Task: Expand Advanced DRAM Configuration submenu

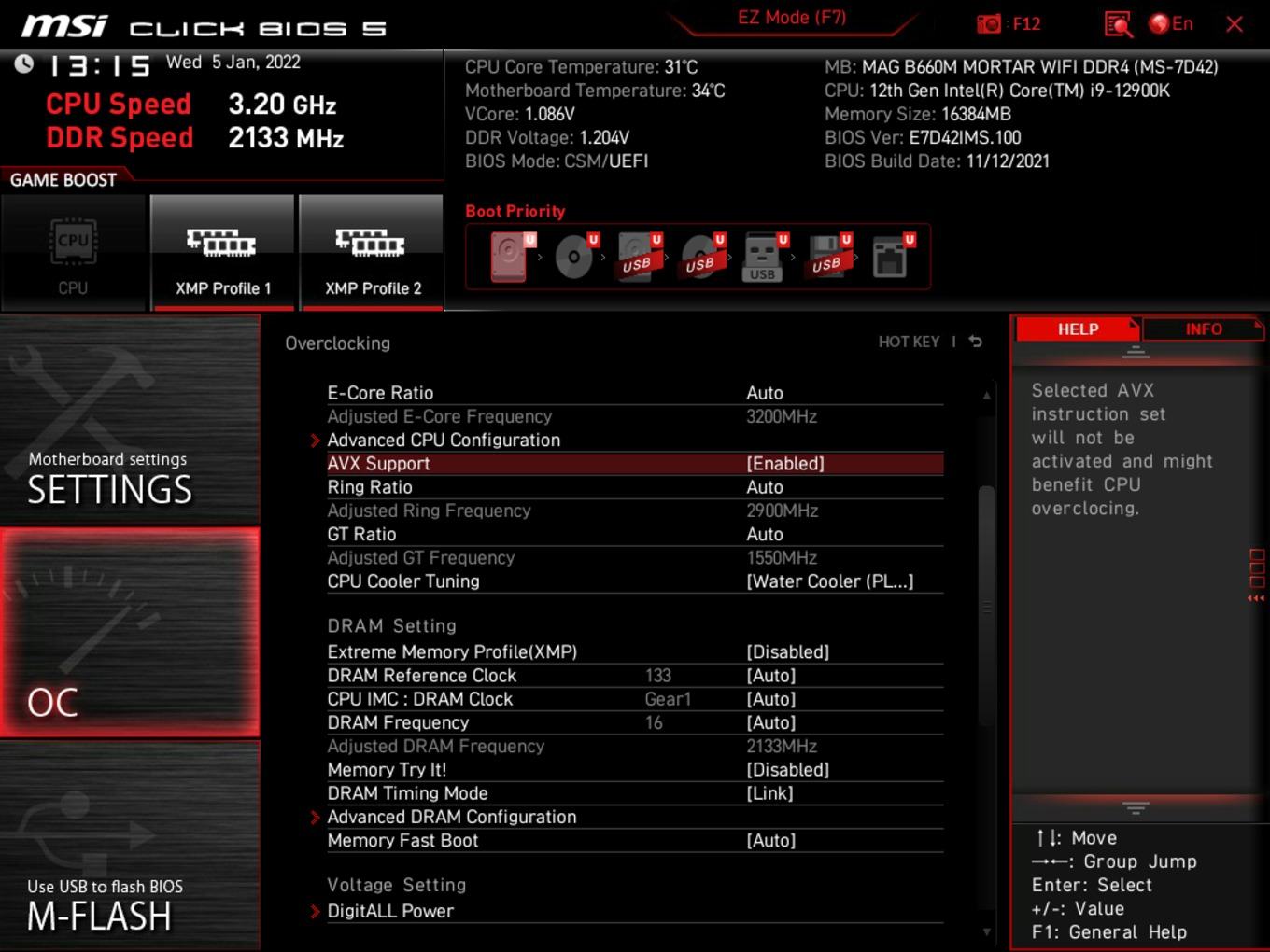Action: pyautogui.click(x=452, y=817)
